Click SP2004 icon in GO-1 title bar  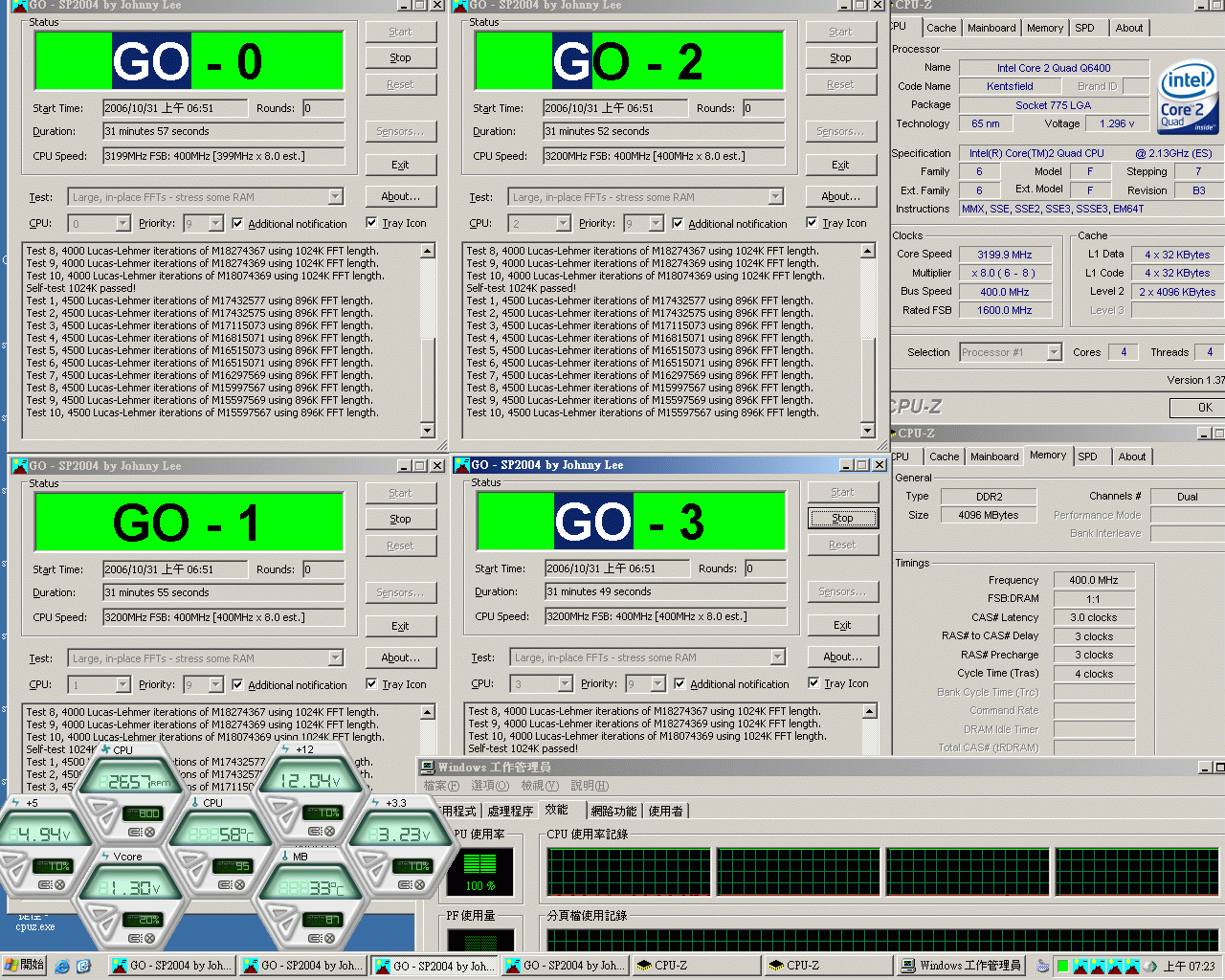coord(19,465)
